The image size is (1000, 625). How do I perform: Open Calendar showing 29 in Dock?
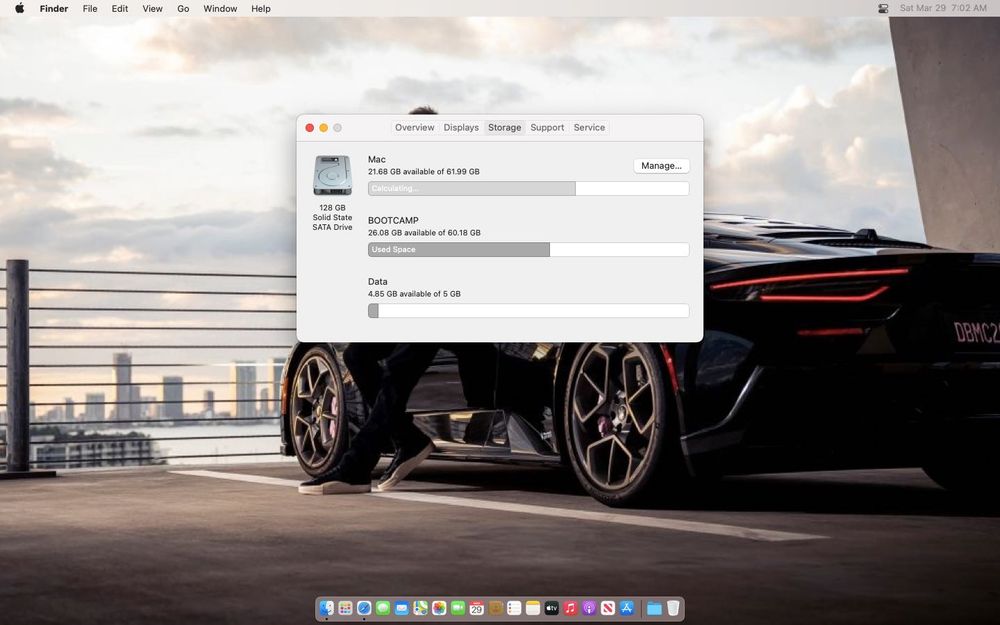click(476, 608)
